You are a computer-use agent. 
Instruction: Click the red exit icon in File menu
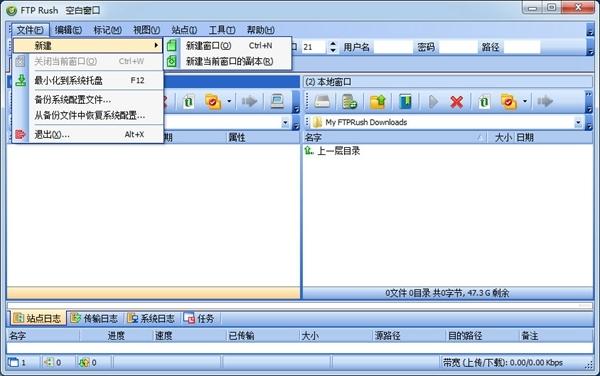click(x=21, y=135)
